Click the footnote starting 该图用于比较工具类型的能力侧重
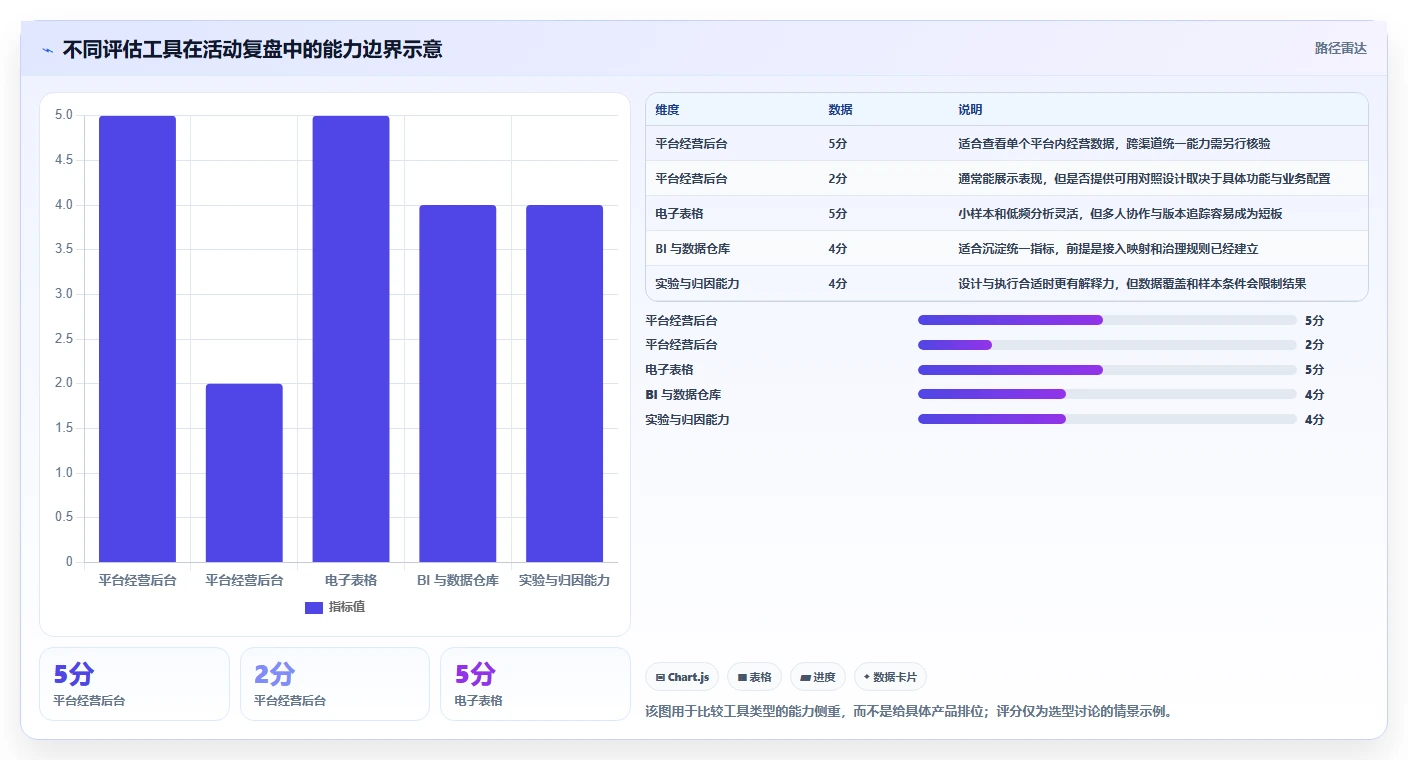Screen dimensions: 1408x760 (909, 712)
